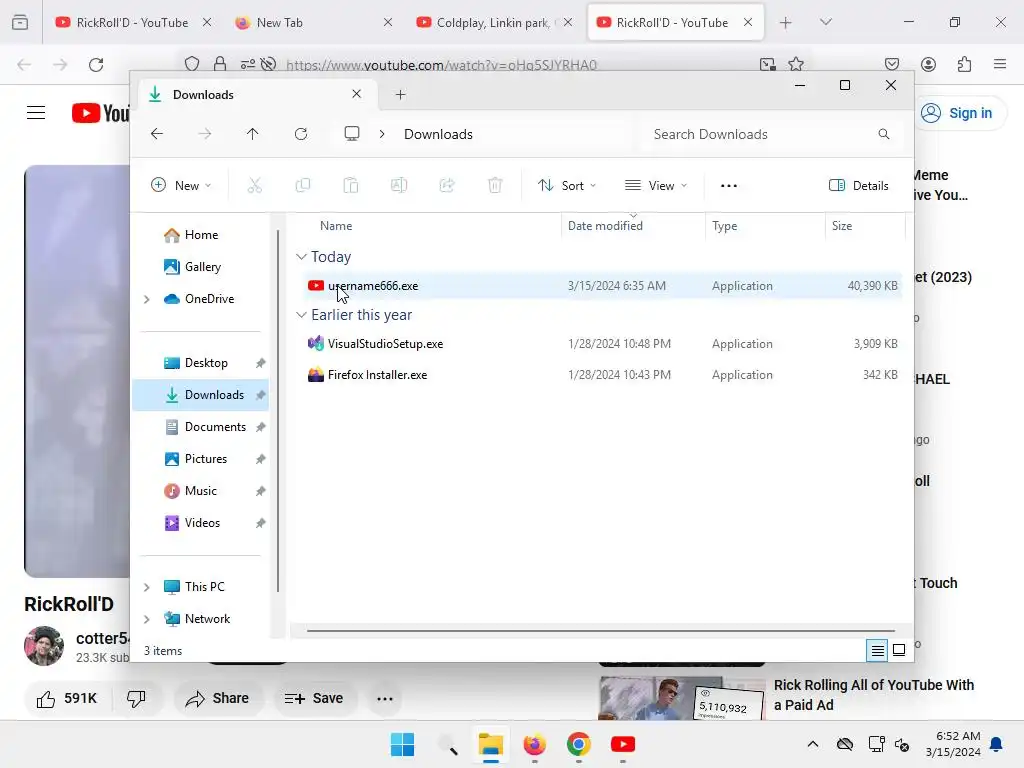Click the search magnifier in Search Downloads
The height and width of the screenshot is (768, 1024).
click(884, 134)
